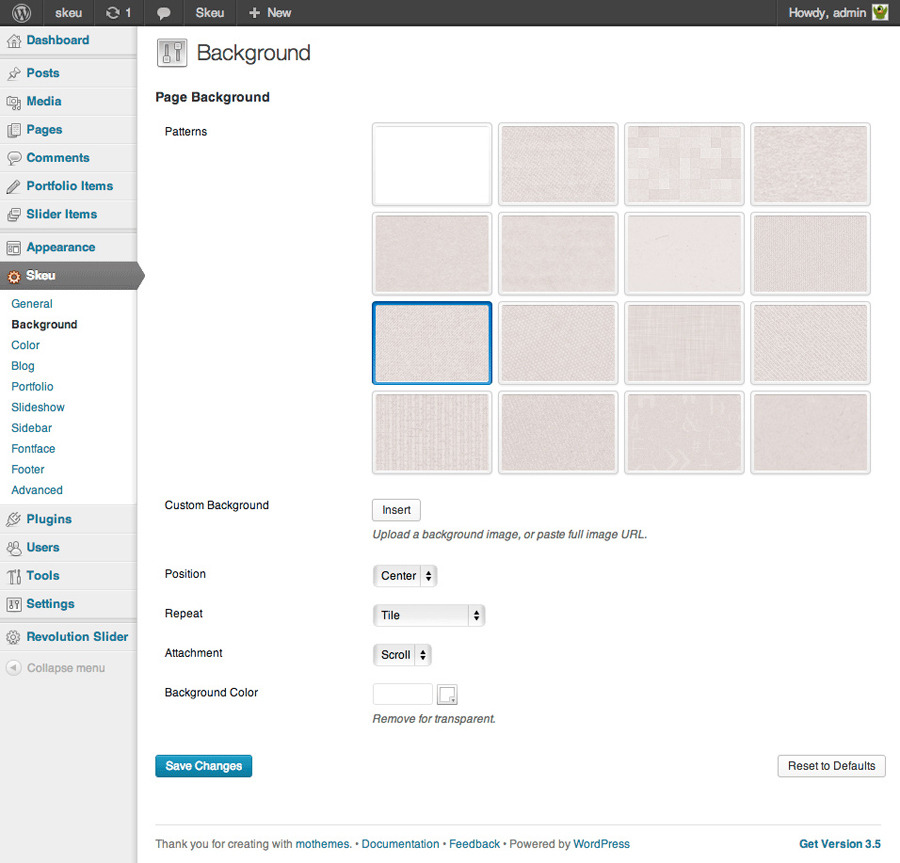Screen dimensions: 900x863
Task: Click the Media icon in sidebar
Action: (14, 102)
